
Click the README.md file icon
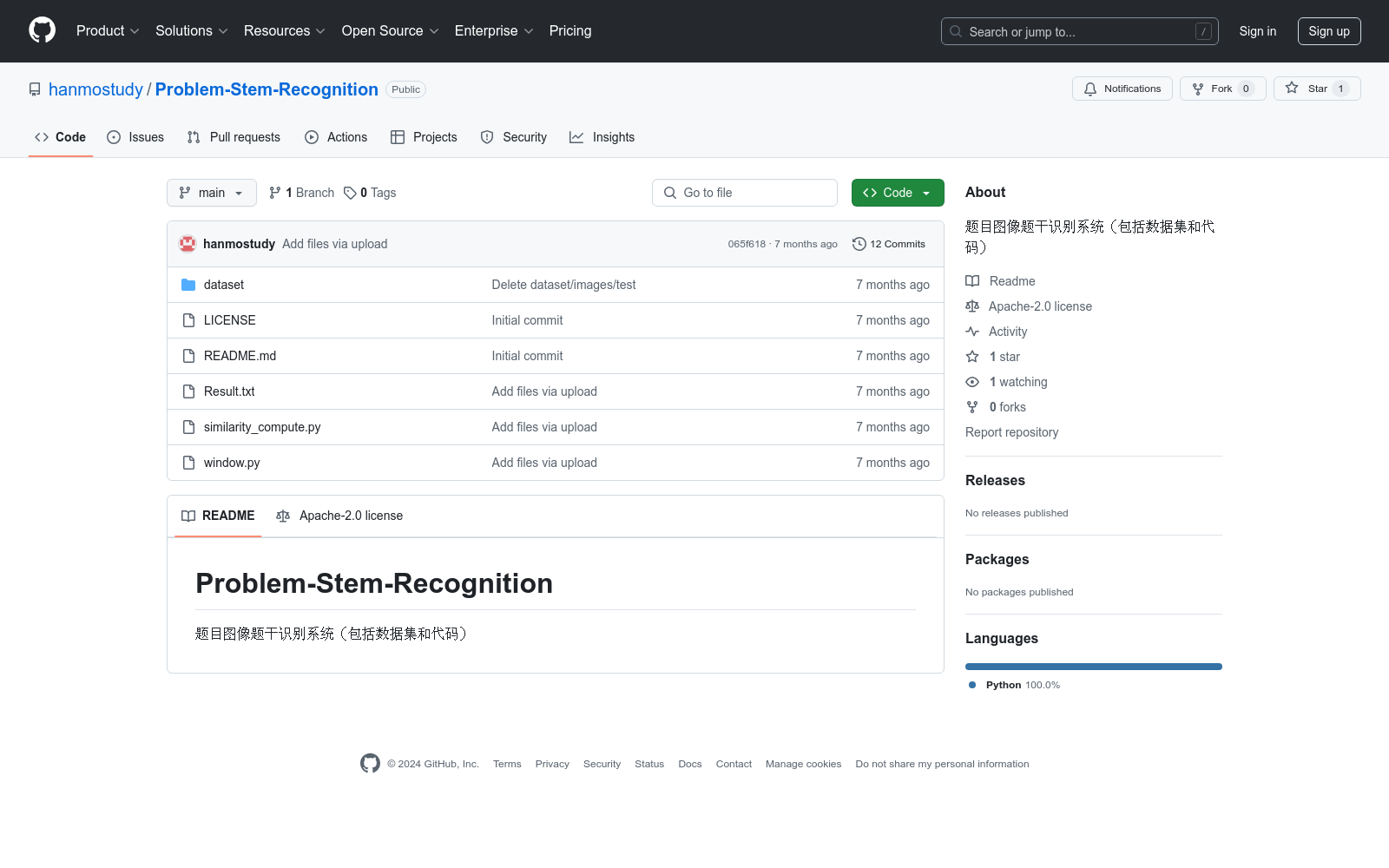[188, 356]
